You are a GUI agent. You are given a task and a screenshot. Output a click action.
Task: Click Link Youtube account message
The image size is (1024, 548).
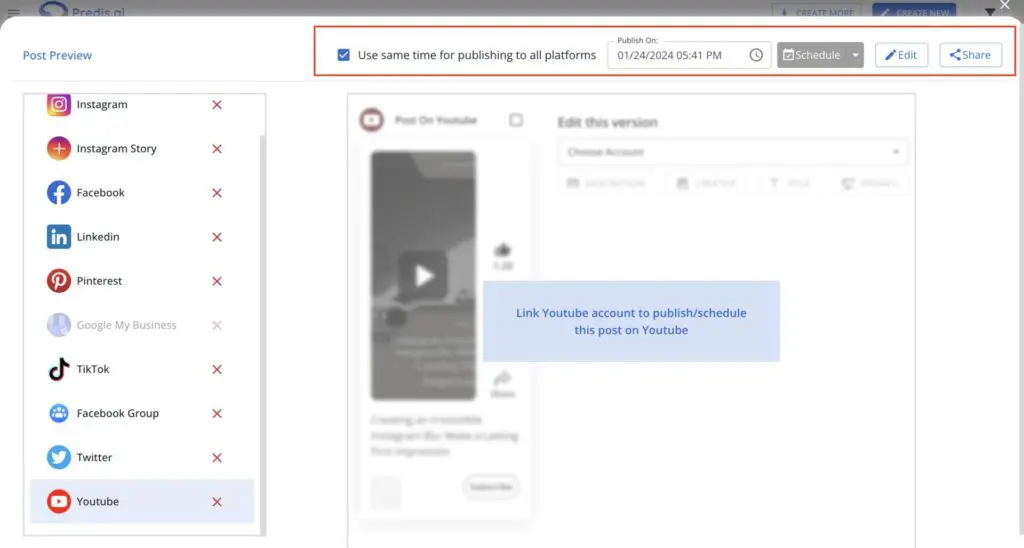click(x=631, y=321)
